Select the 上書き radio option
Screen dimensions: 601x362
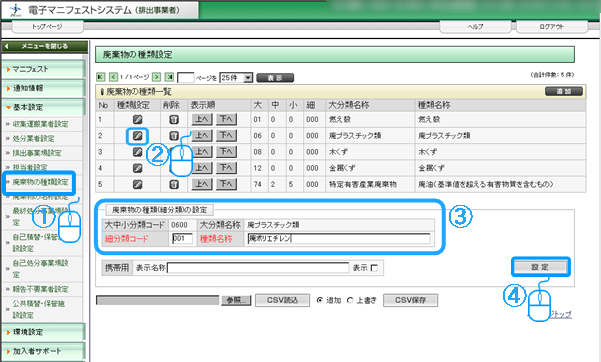(x=350, y=300)
